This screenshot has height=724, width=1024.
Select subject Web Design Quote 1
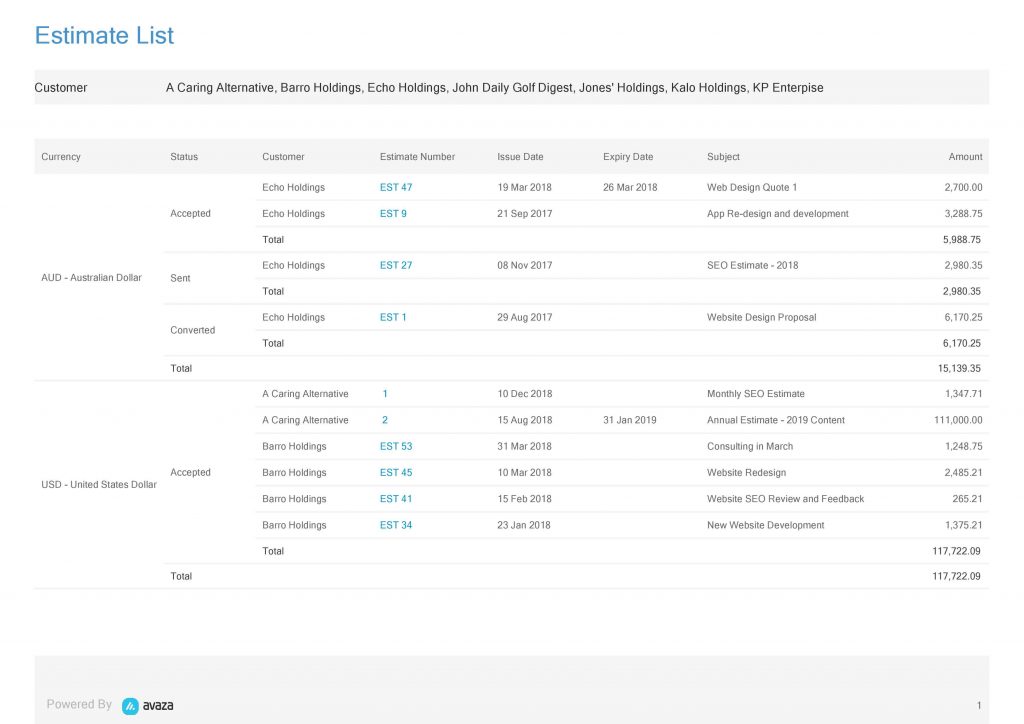(752, 187)
